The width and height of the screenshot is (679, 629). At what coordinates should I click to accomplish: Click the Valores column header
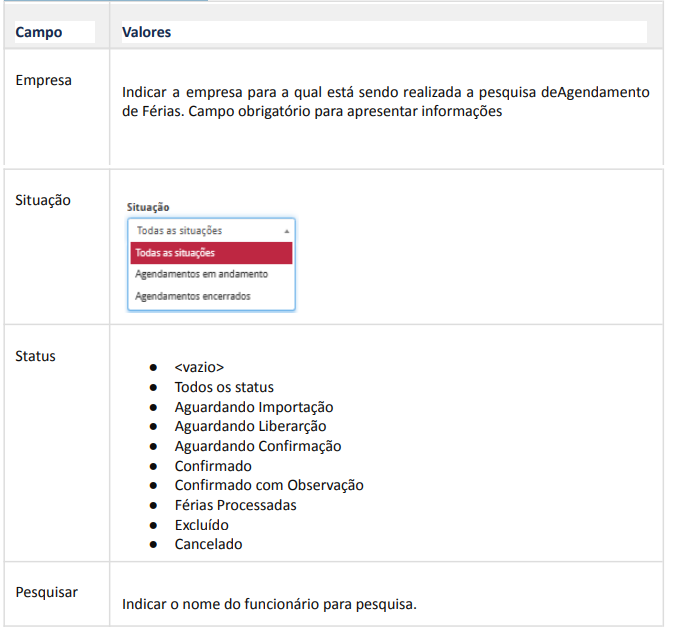point(146,32)
